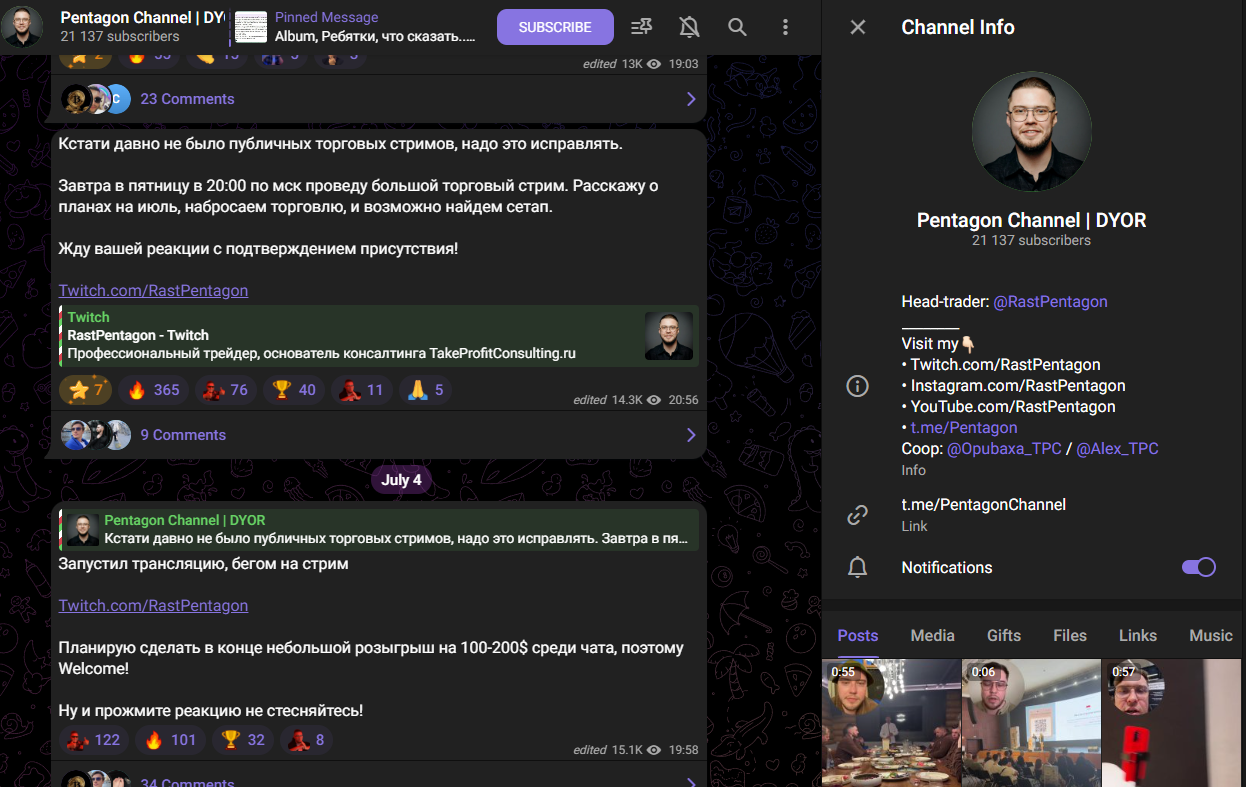Open the 9 Comments thread
Viewport: 1246px width, 787px height.
tap(379, 435)
